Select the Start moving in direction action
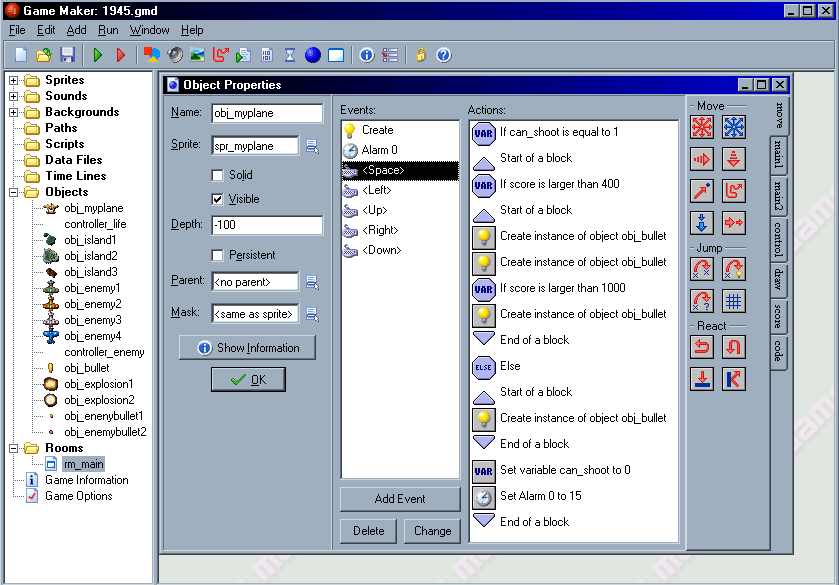Viewport: 839px width, 585px height. [x=702, y=127]
